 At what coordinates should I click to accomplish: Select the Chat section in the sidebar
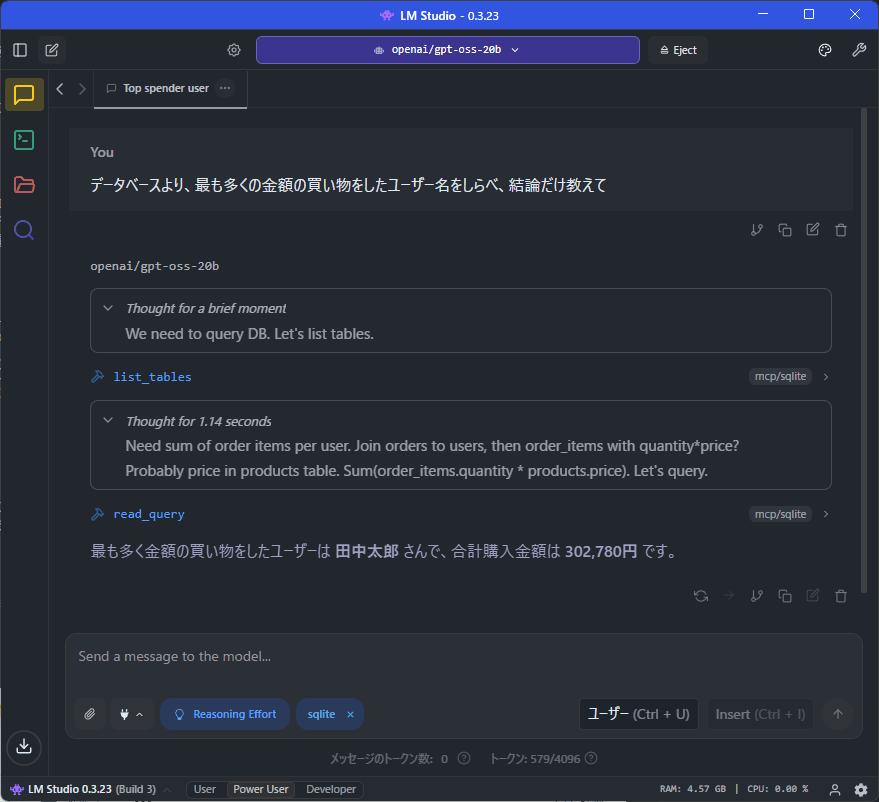click(24, 94)
